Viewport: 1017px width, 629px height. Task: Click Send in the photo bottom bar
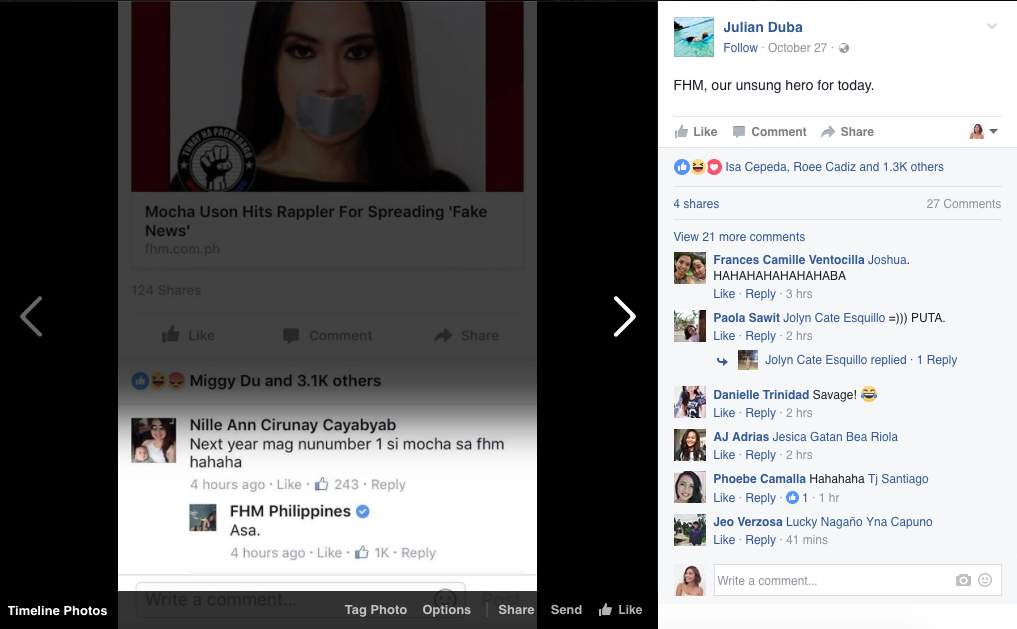coord(566,610)
